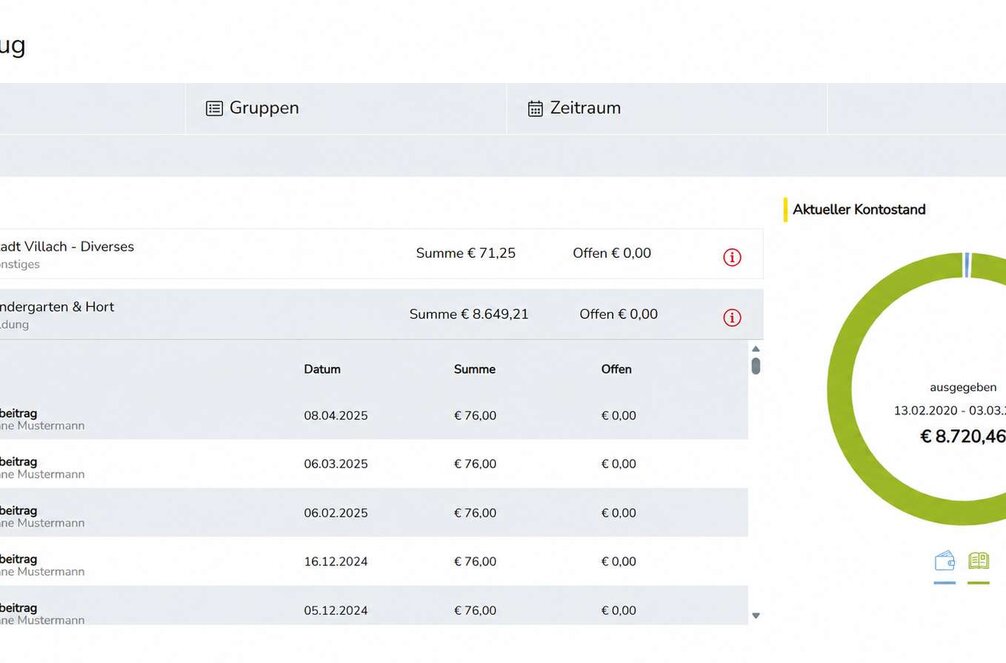Image resolution: width=1006 pixels, height=663 pixels.
Task: Open the Zeitraum tab
Action: click(667, 108)
